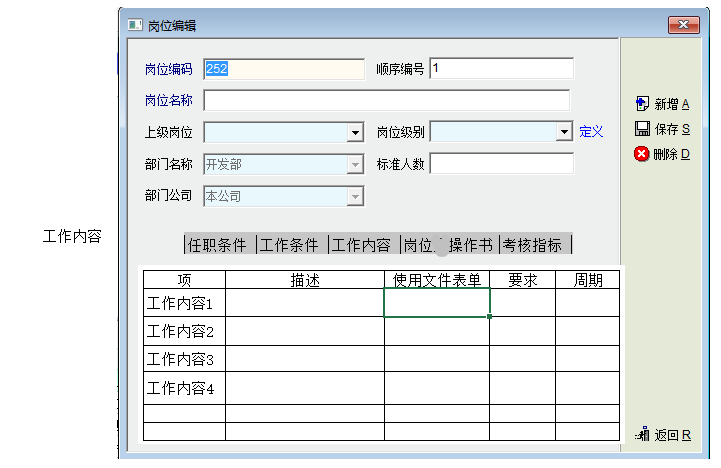Click the 岗位编辑 window title icon

pos(135,25)
